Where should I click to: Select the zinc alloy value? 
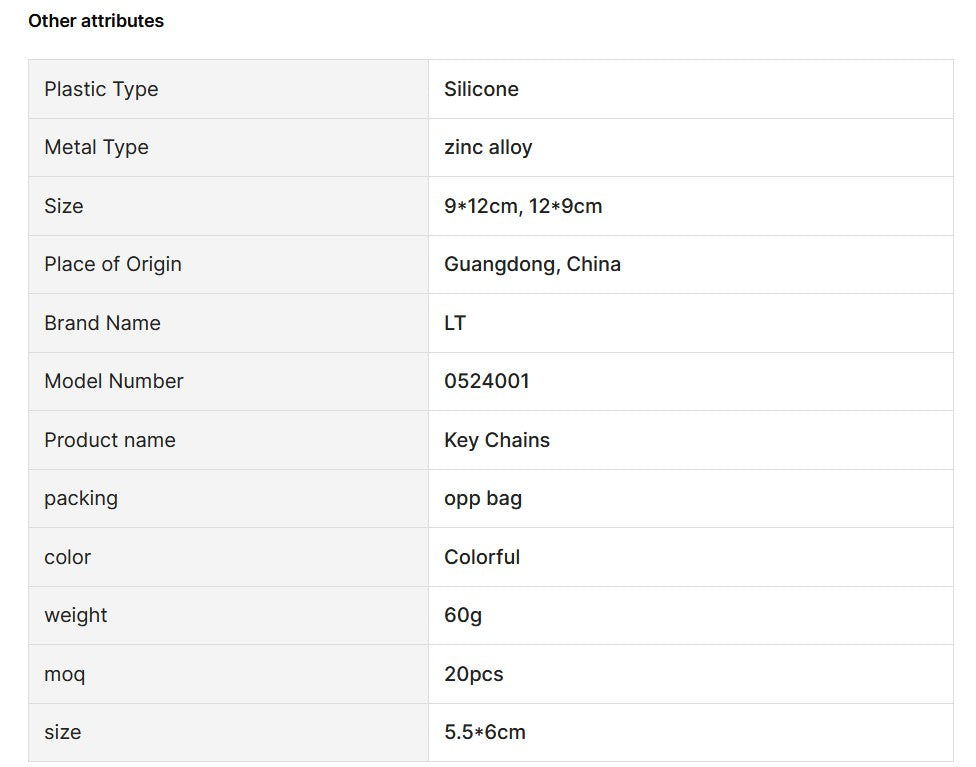tap(488, 147)
